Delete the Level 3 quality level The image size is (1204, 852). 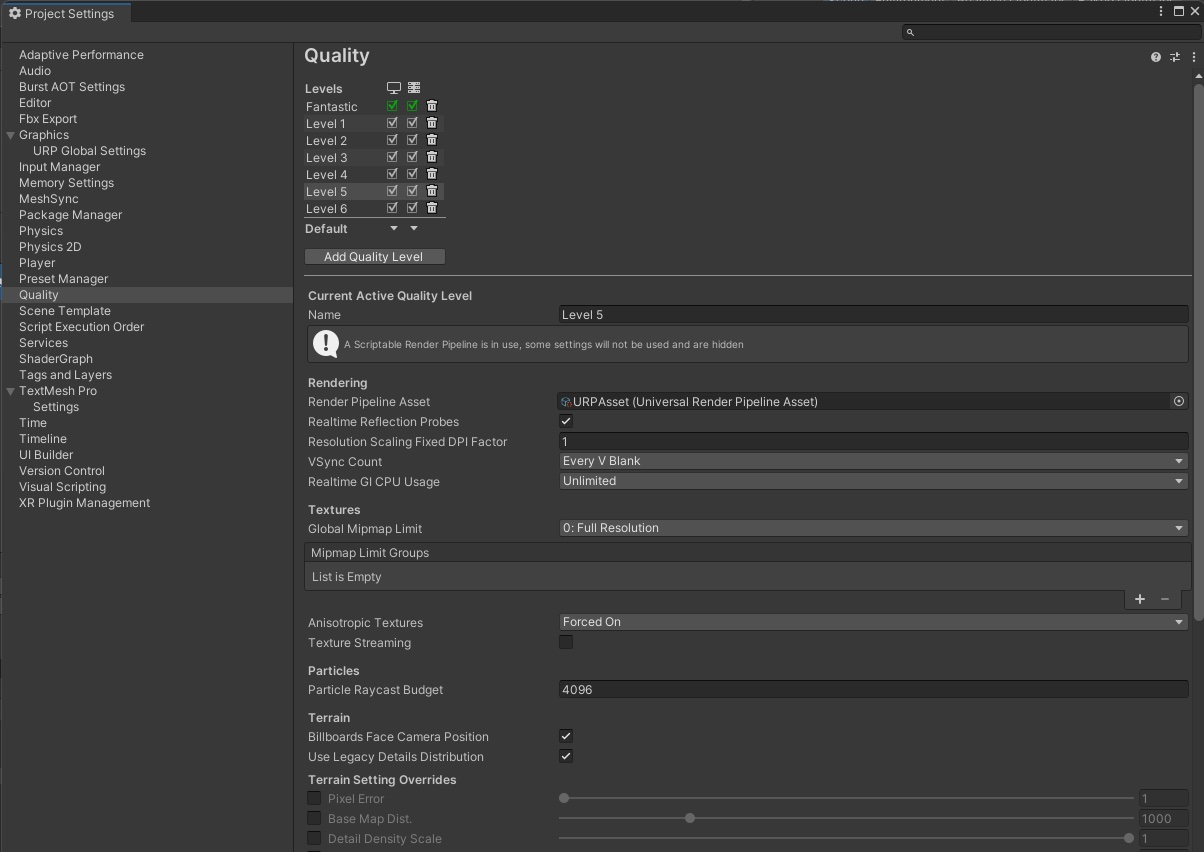point(432,157)
